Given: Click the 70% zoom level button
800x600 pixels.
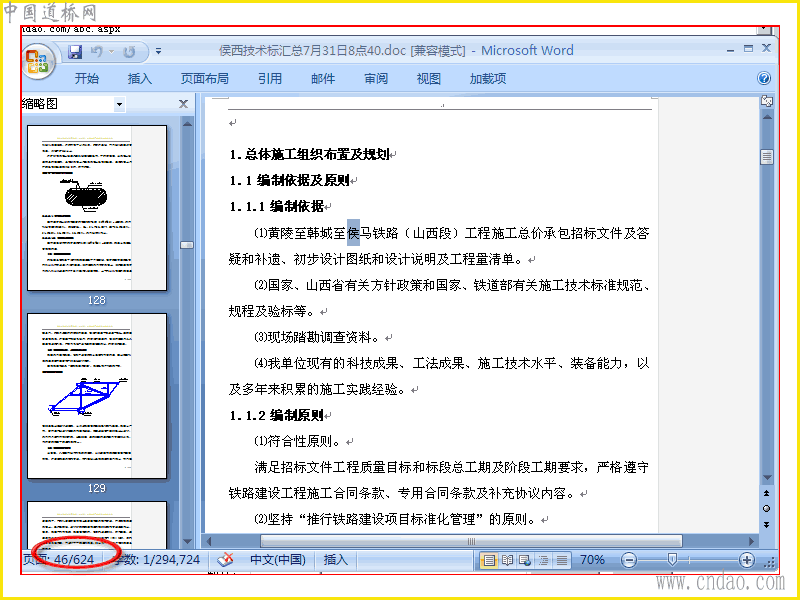Looking at the screenshot, I should 592,560.
